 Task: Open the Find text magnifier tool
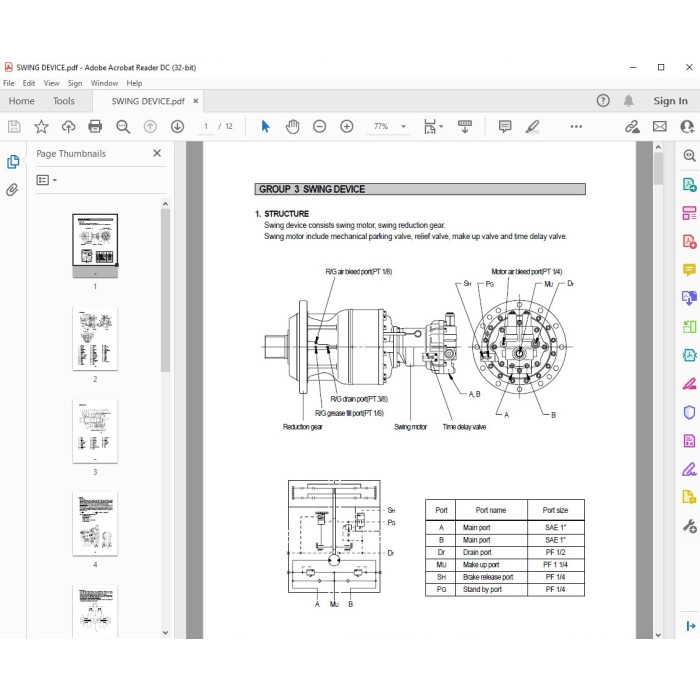tap(123, 127)
